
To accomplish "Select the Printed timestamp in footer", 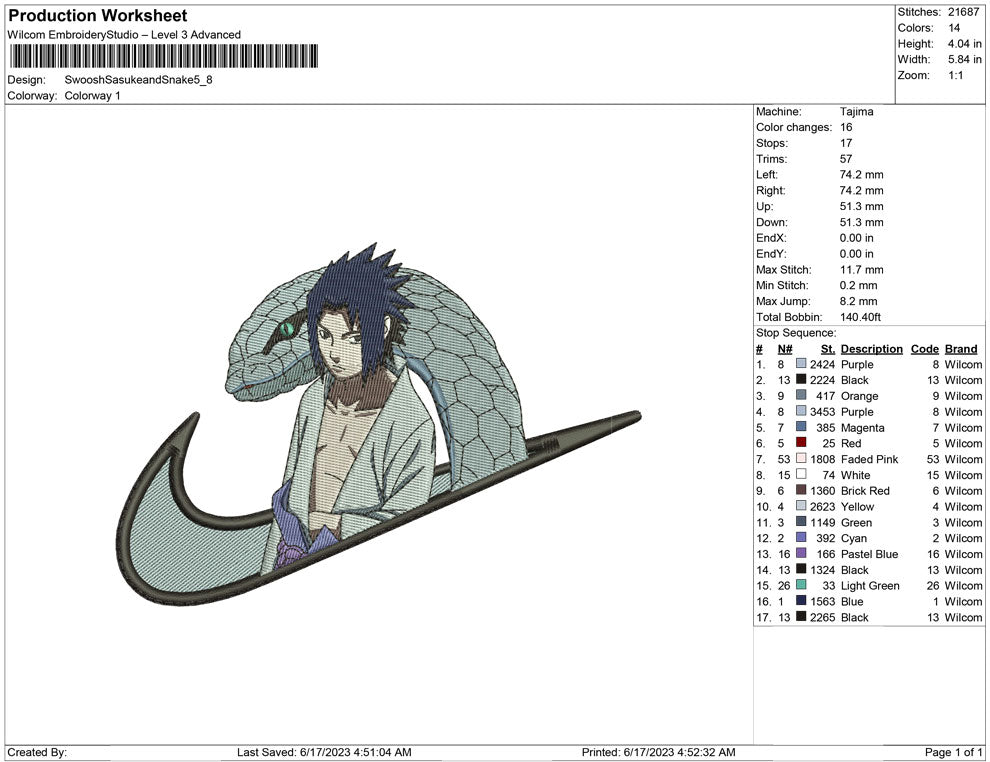I will 659,752.
